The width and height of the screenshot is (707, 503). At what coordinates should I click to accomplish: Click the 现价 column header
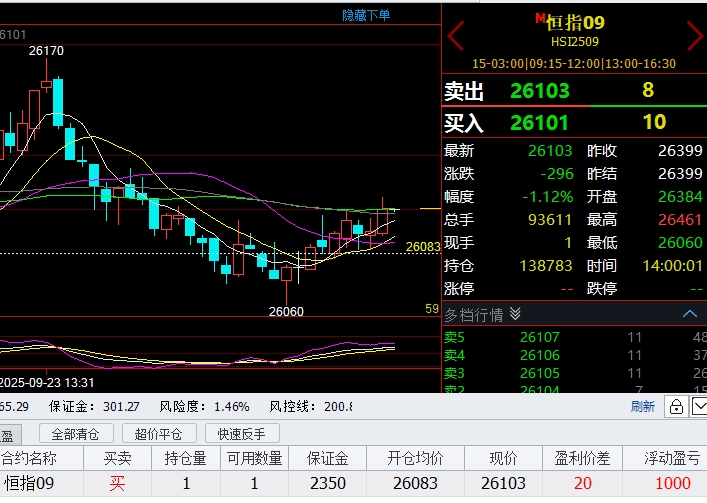point(503,458)
